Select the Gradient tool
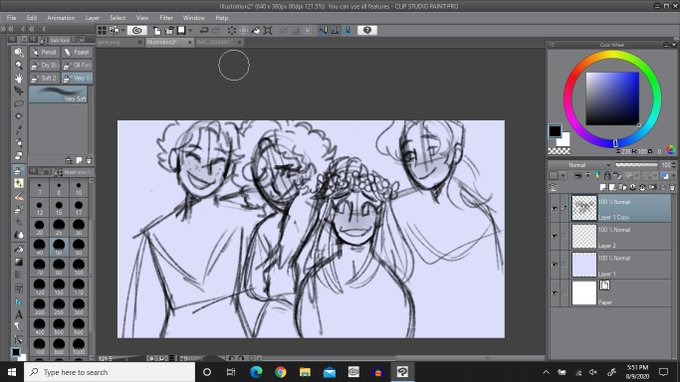Image resolution: width=680 pixels, height=382 pixels. [x=19, y=262]
